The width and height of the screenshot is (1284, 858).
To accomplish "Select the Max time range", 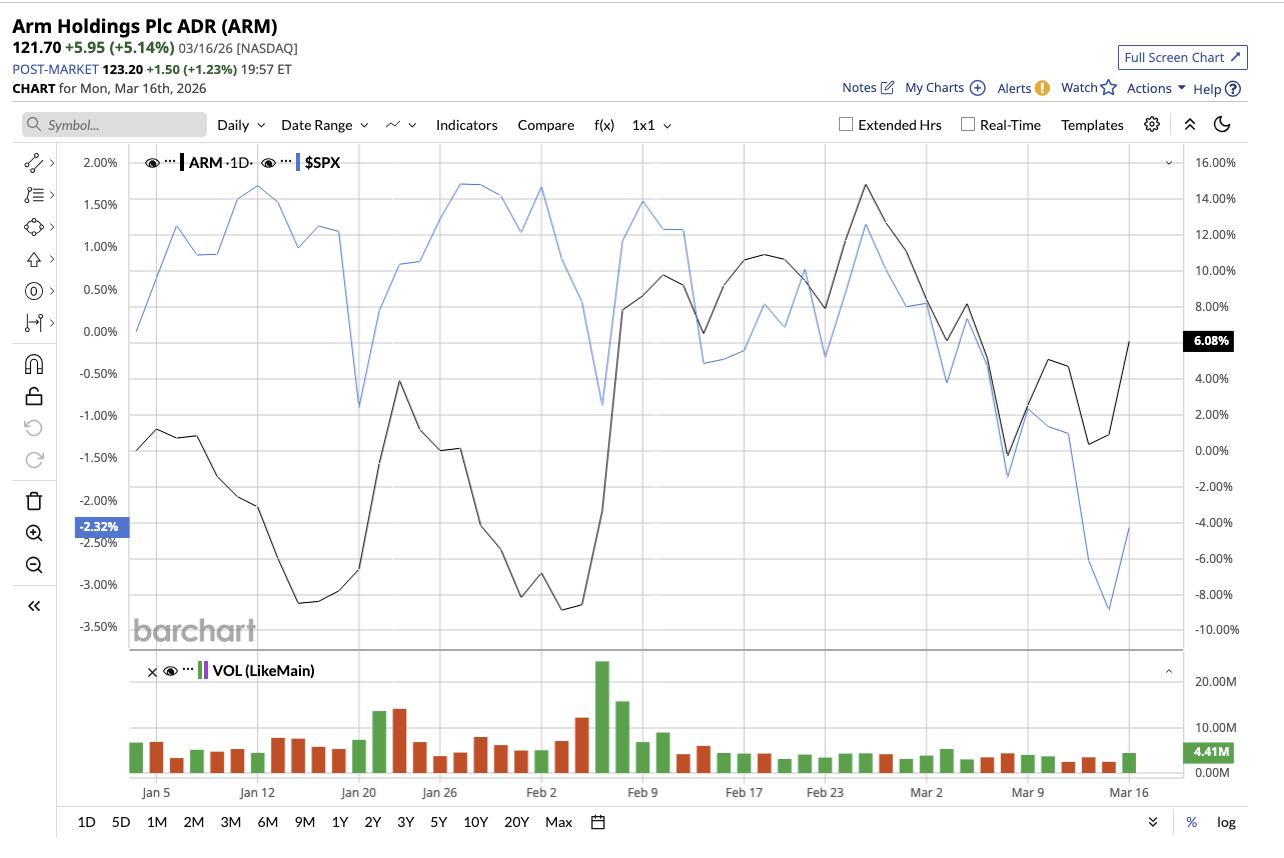I will point(559,822).
